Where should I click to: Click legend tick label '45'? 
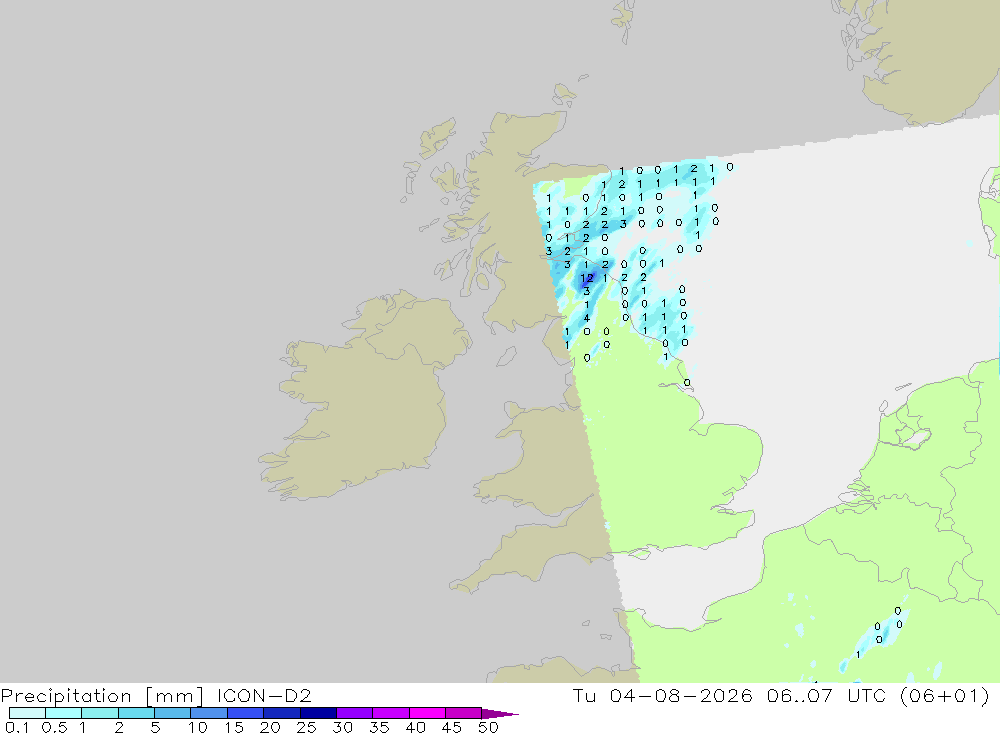coord(452,727)
